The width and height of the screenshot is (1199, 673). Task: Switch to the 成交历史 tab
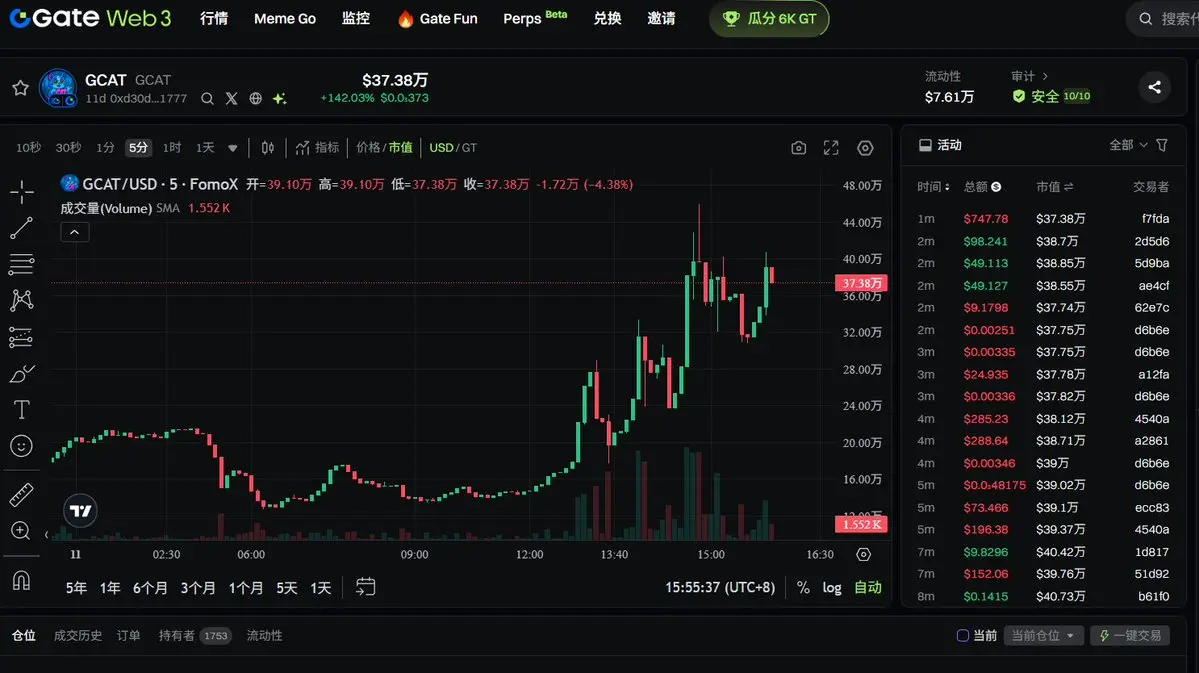pyautogui.click(x=78, y=636)
